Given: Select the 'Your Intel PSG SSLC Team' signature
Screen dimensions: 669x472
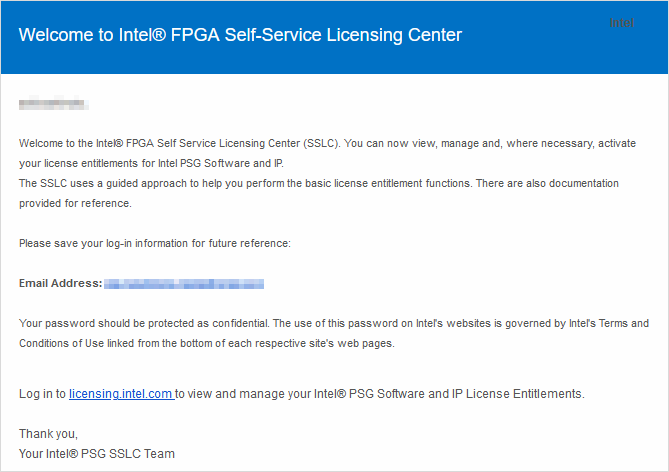Looking at the screenshot, I should (x=97, y=454).
